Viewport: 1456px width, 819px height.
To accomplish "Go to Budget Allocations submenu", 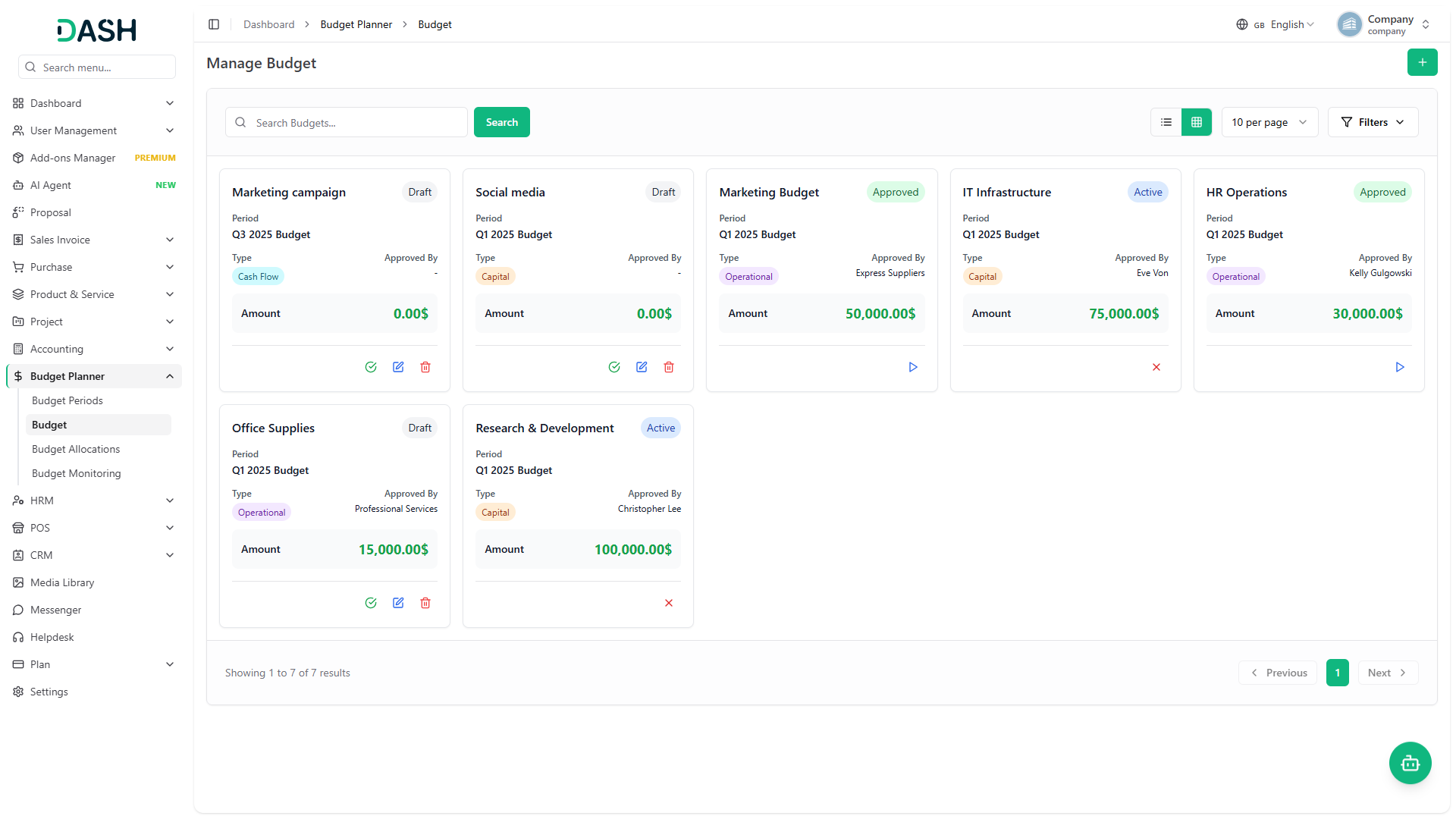I will pos(99,449).
